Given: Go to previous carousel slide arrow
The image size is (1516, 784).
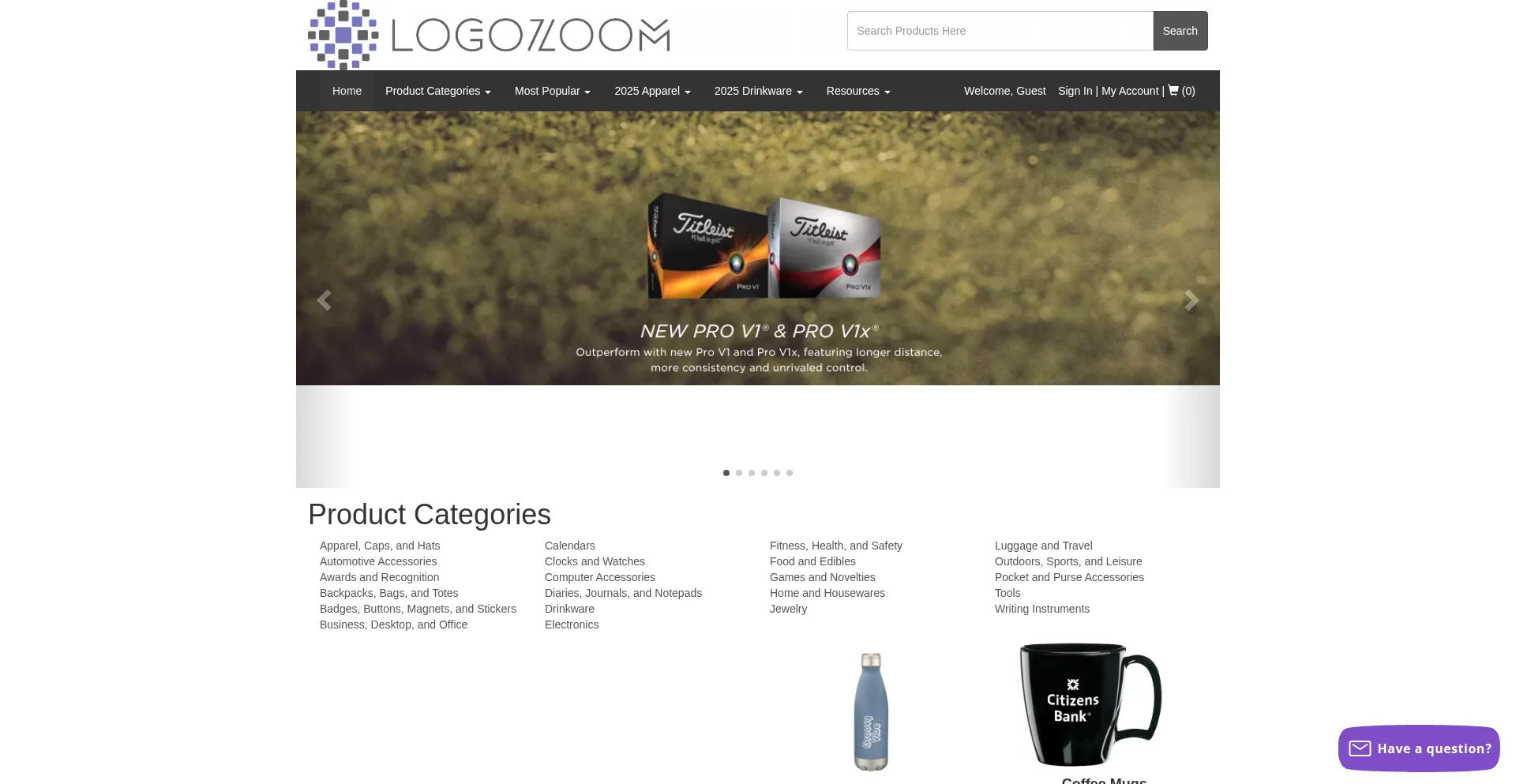Looking at the screenshot, I should pyautogui.click(x=323, y=300).
